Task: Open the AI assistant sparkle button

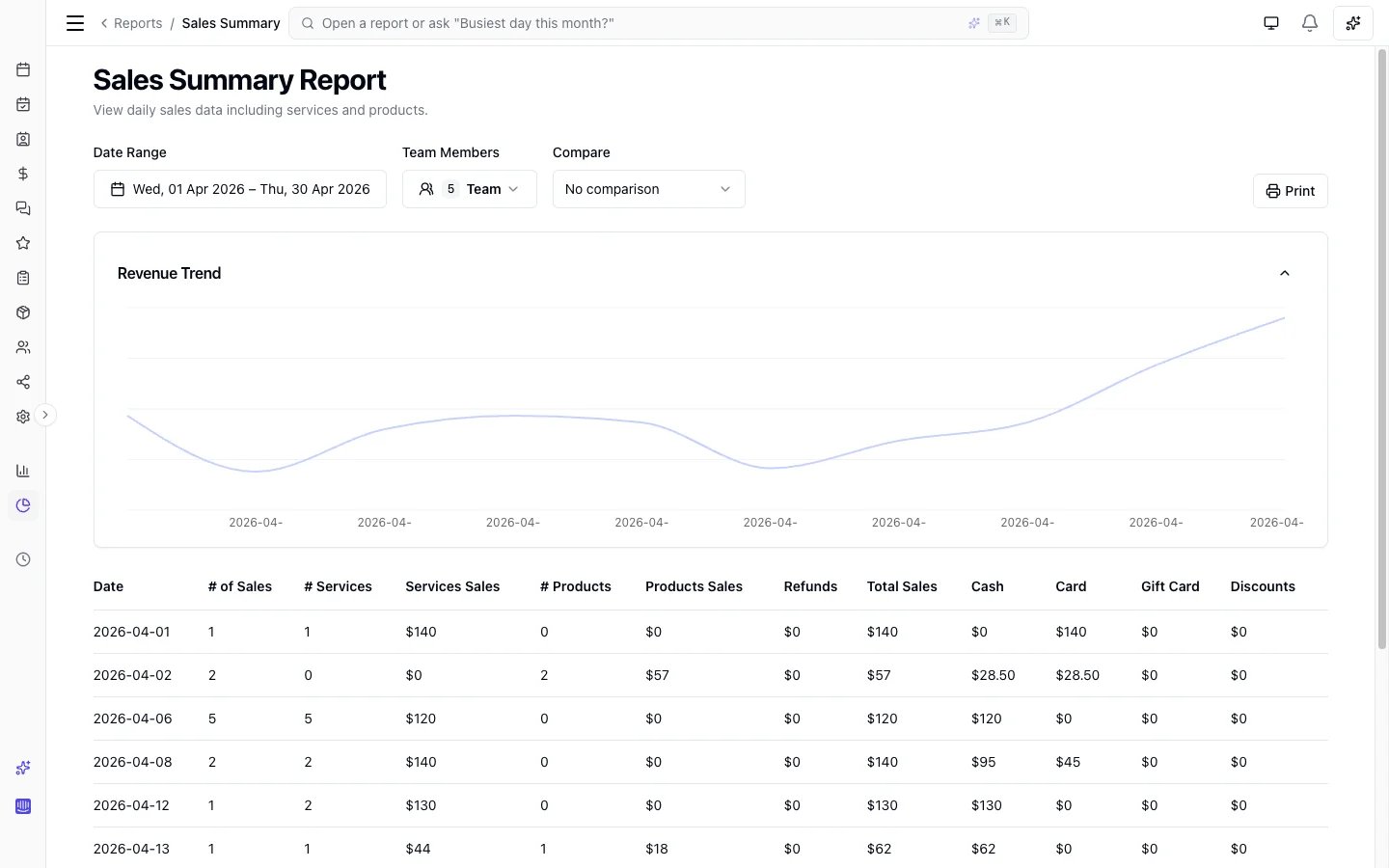Action: coord(1353,23)
